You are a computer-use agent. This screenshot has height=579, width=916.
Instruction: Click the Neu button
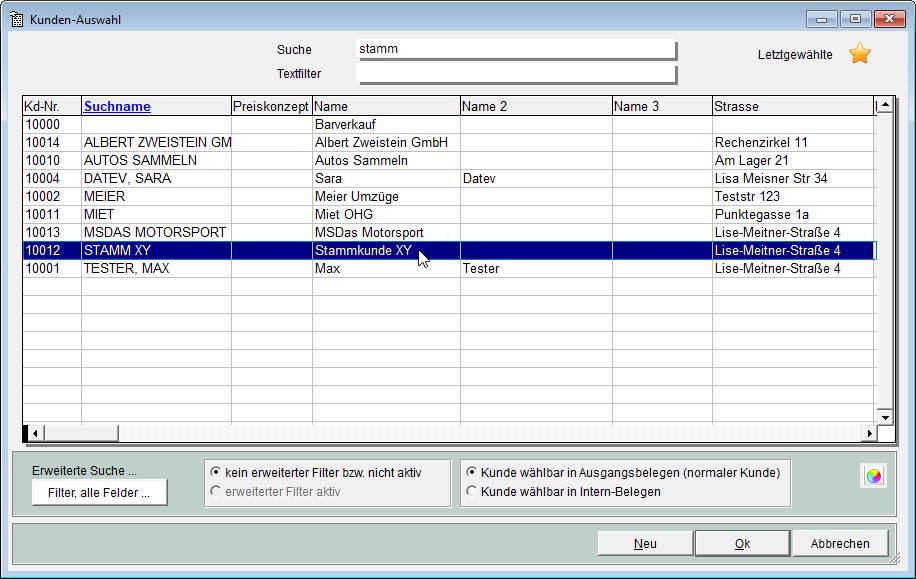645,543
